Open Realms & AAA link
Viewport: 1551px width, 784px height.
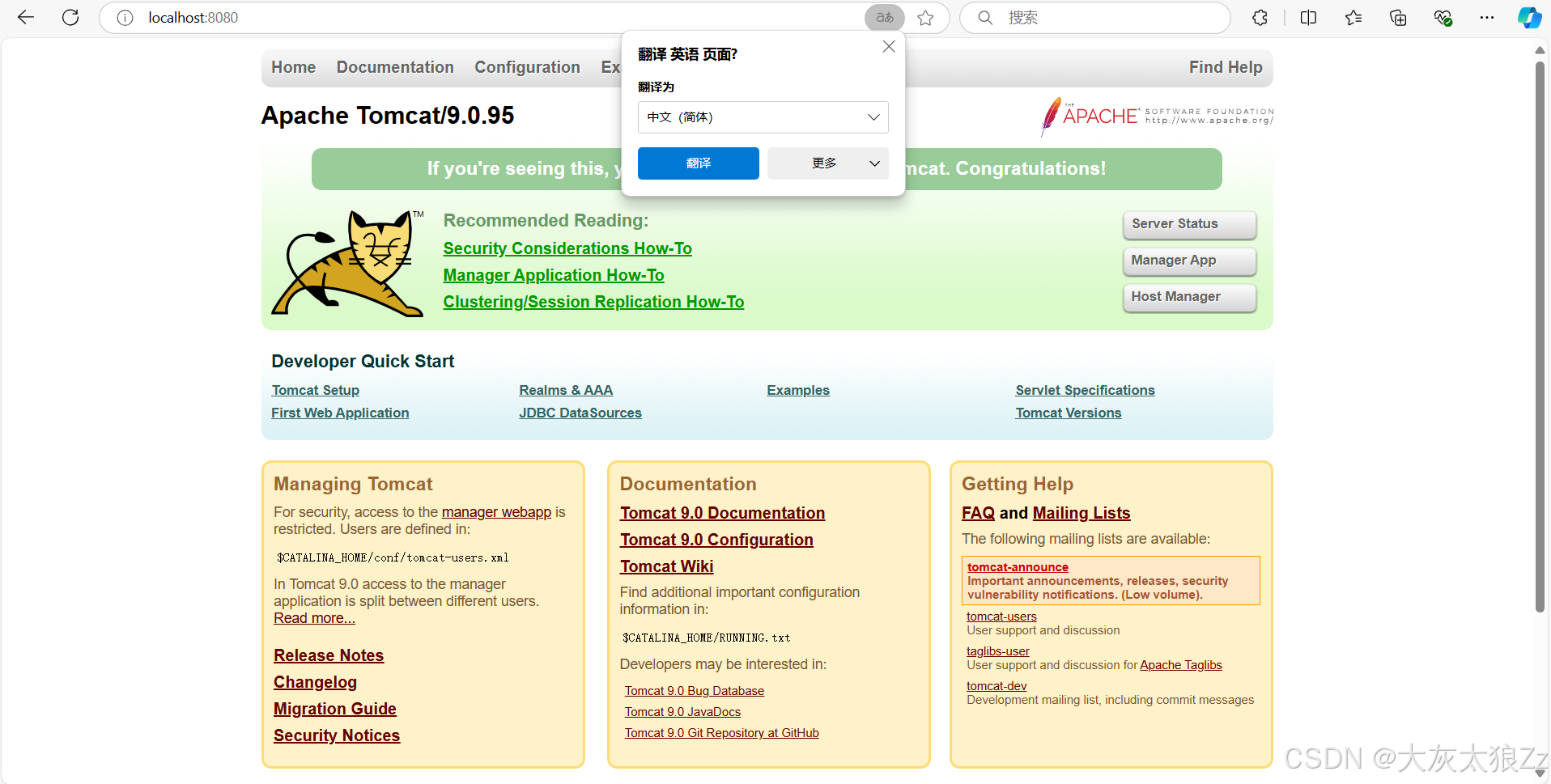click(x=566, y=390)
